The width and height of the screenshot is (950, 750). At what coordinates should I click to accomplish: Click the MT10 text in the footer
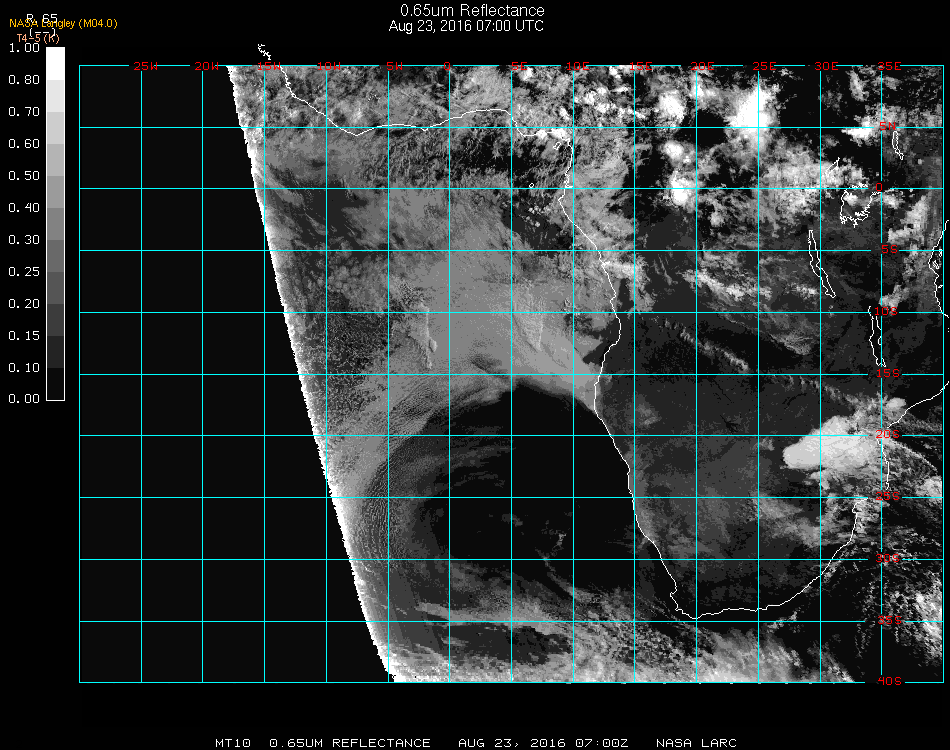click(x=232, y=743)
